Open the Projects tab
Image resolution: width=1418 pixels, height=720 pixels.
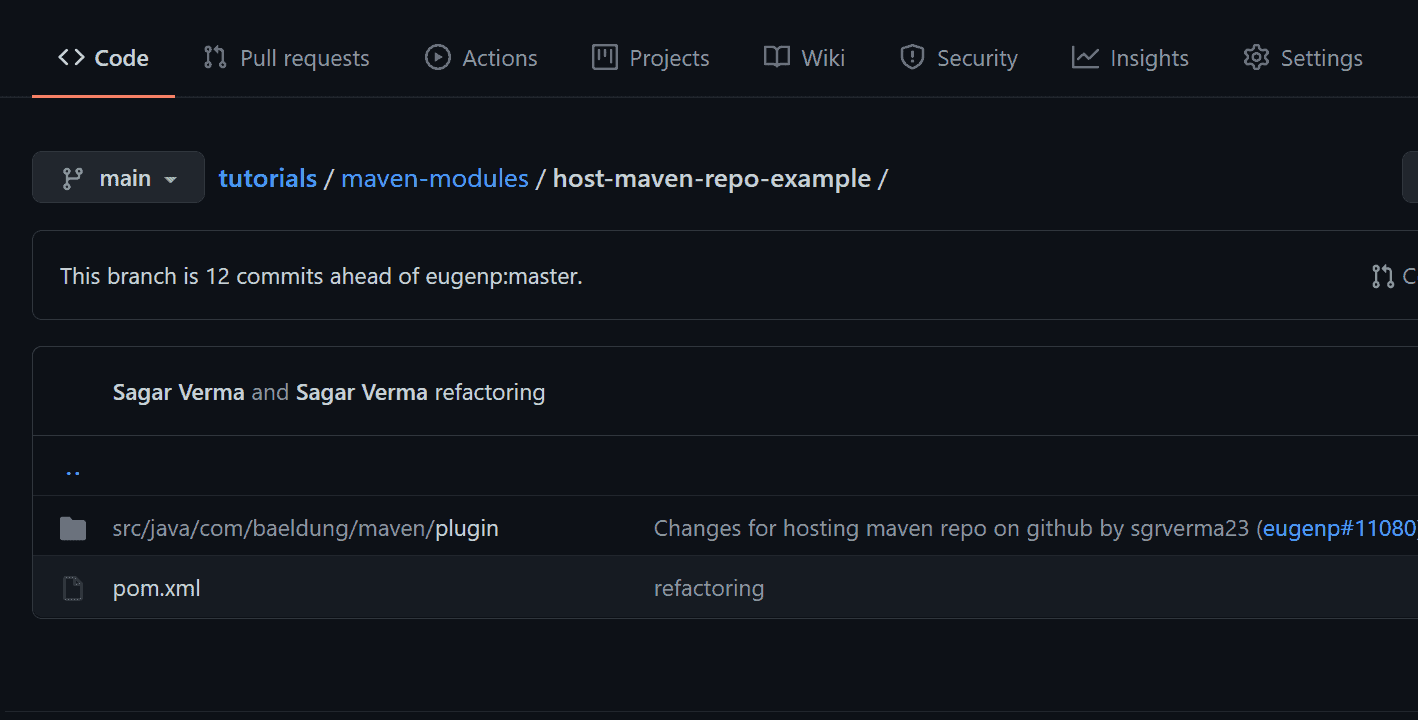650,58
